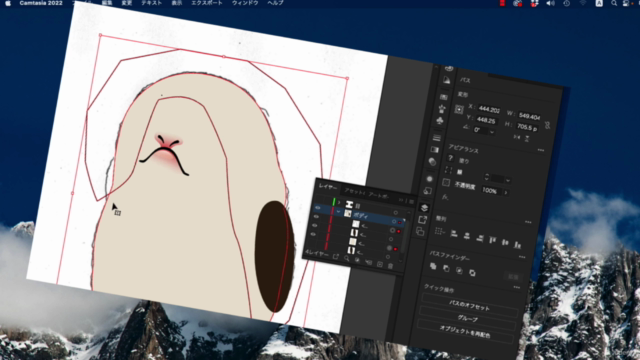Viewport: 640px width, 360px height.
Task: Click the 不透明度 opacity label icon
Action: pos(446,182)
